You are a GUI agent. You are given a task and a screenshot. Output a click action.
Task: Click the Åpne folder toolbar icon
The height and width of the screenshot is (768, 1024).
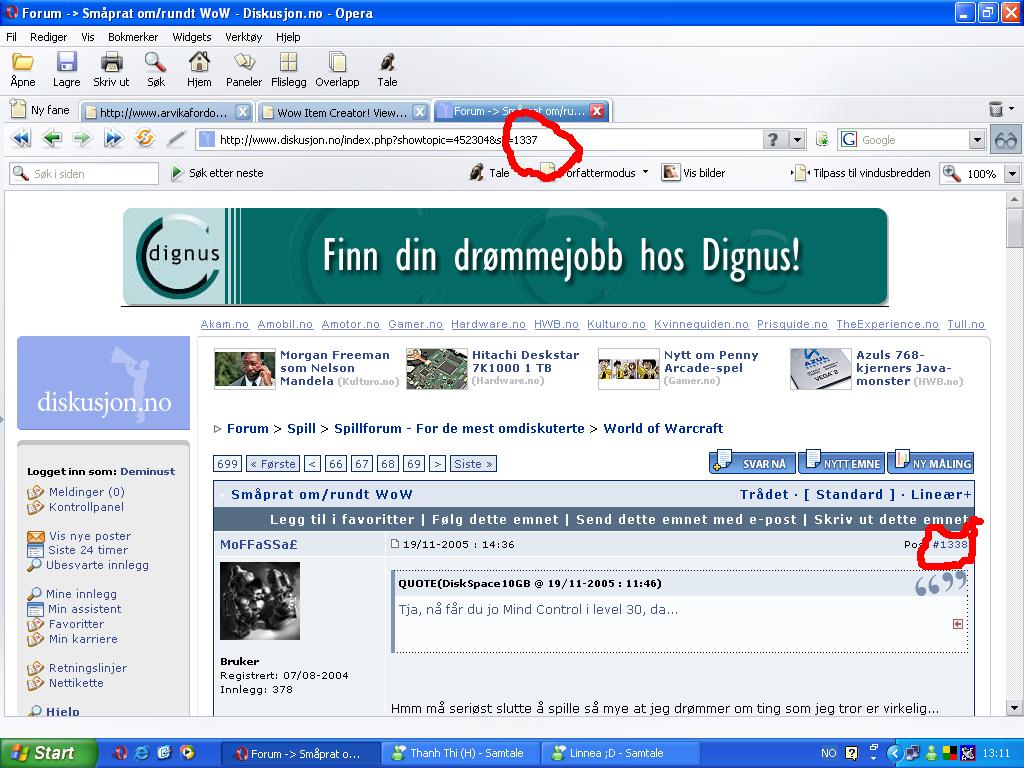coord(23,62)
